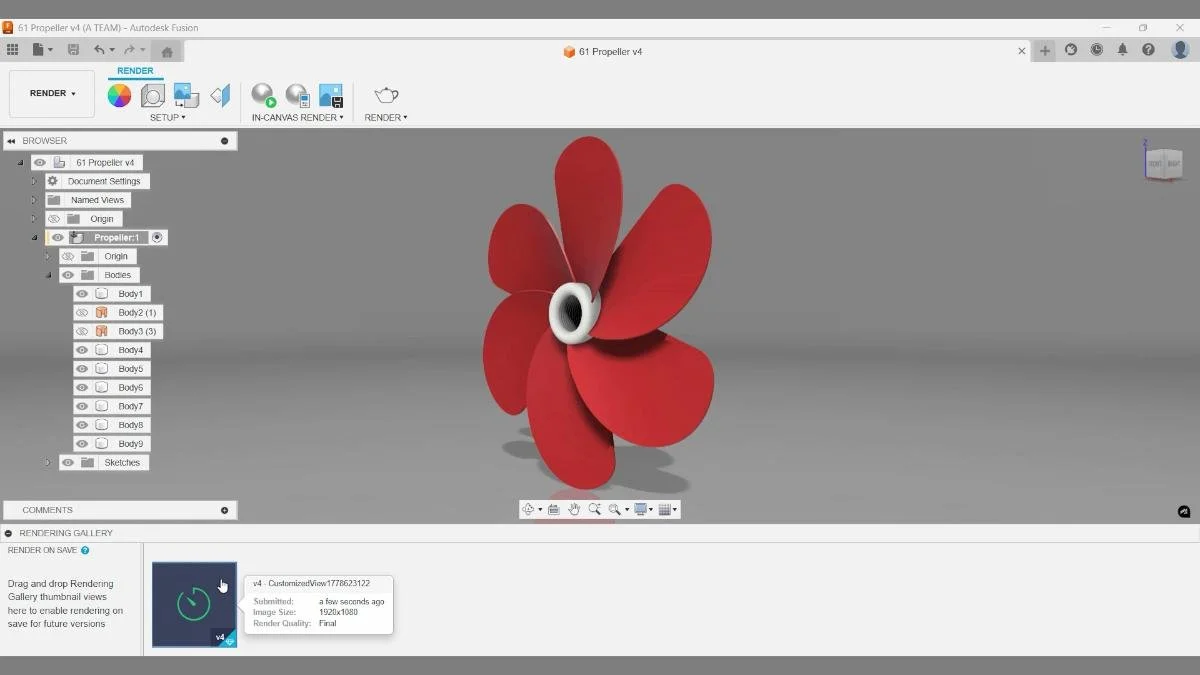
Task: Open Scene Settings in the Setup group
Action: [x=152, y=95]
